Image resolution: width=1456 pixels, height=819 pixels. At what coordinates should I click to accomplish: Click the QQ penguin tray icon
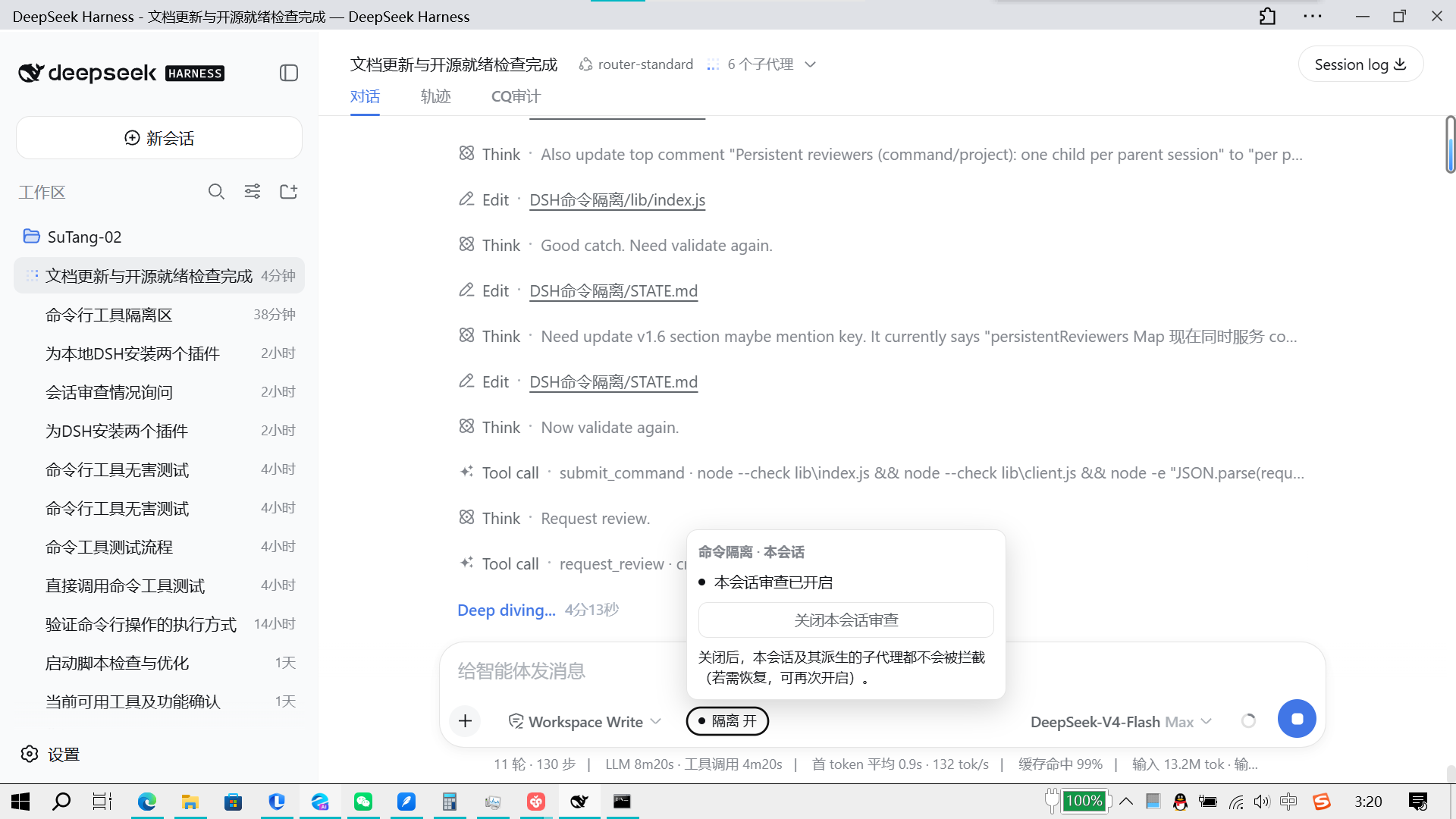point(1180,802)
